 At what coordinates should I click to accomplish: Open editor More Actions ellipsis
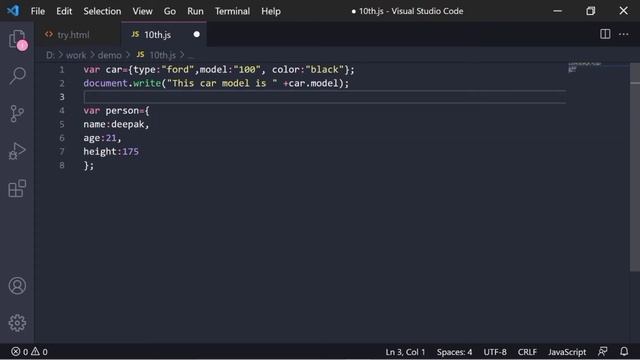pyautogui.click(x=624, y=34)
